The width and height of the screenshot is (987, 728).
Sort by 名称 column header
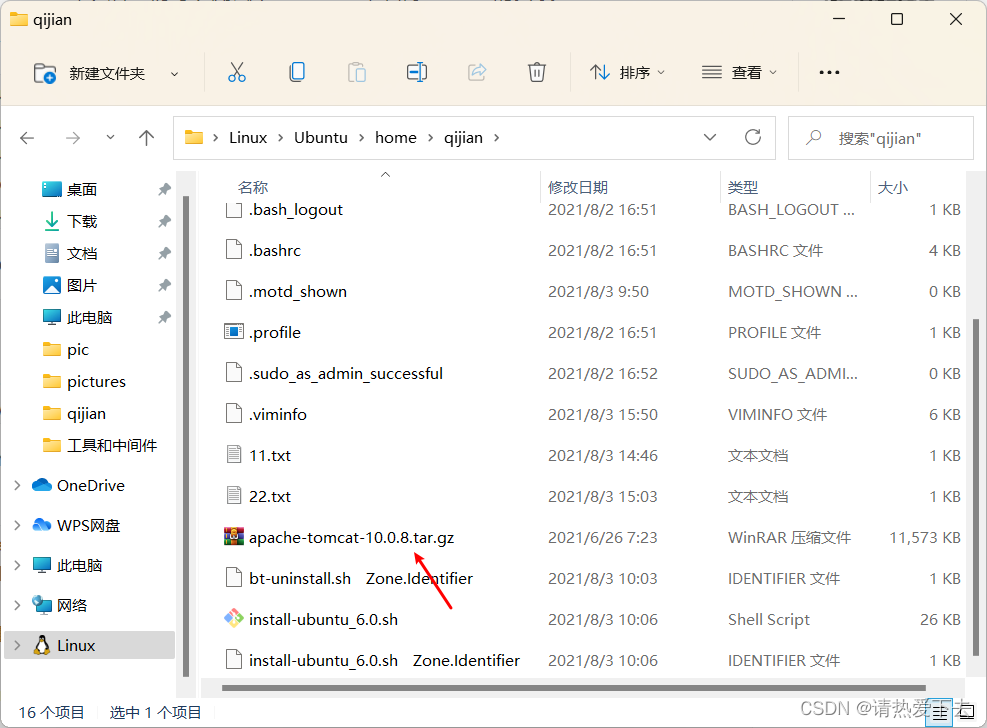coord(253,187)
